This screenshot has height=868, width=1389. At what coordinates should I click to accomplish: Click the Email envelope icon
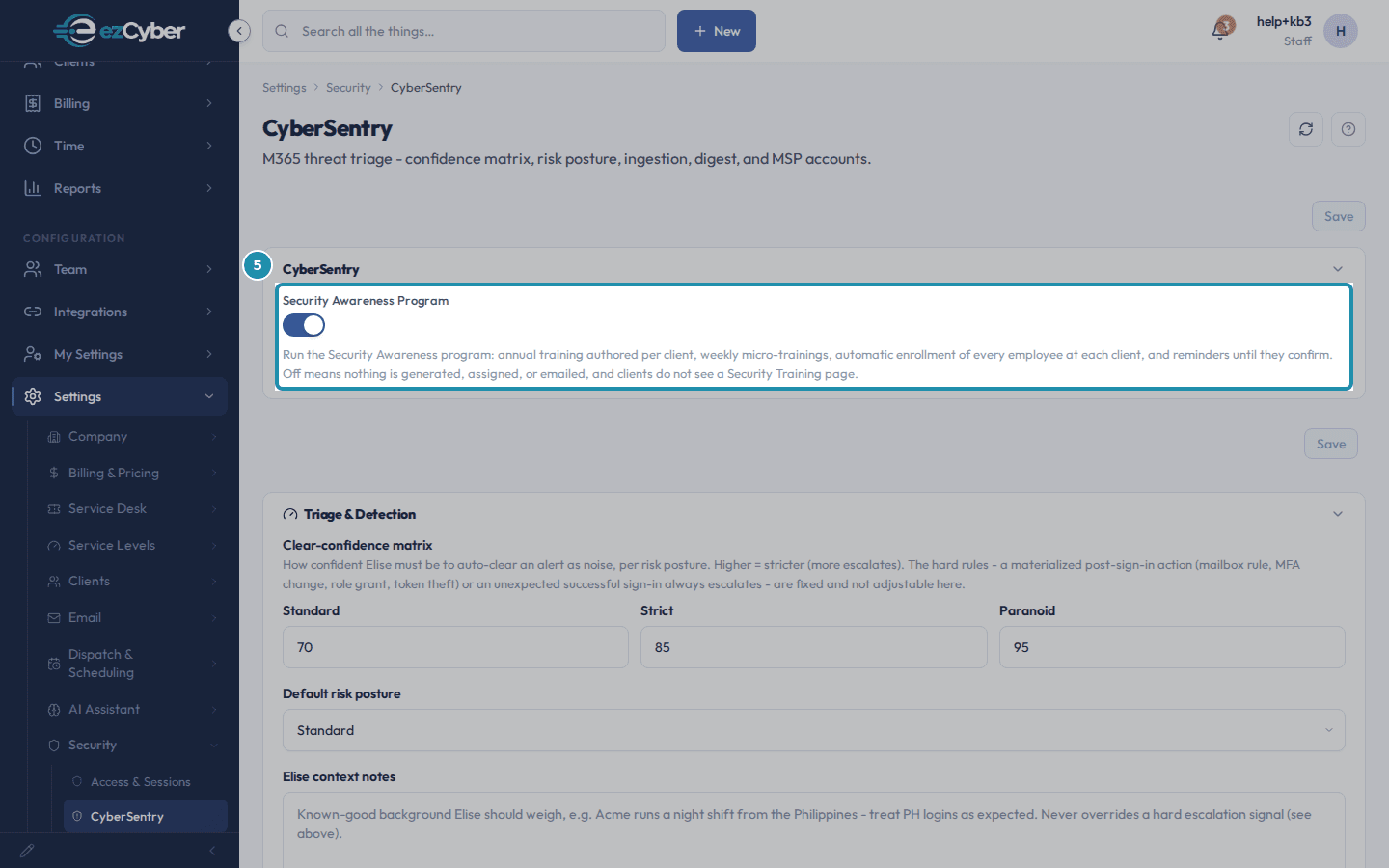[x=54, y=618]
